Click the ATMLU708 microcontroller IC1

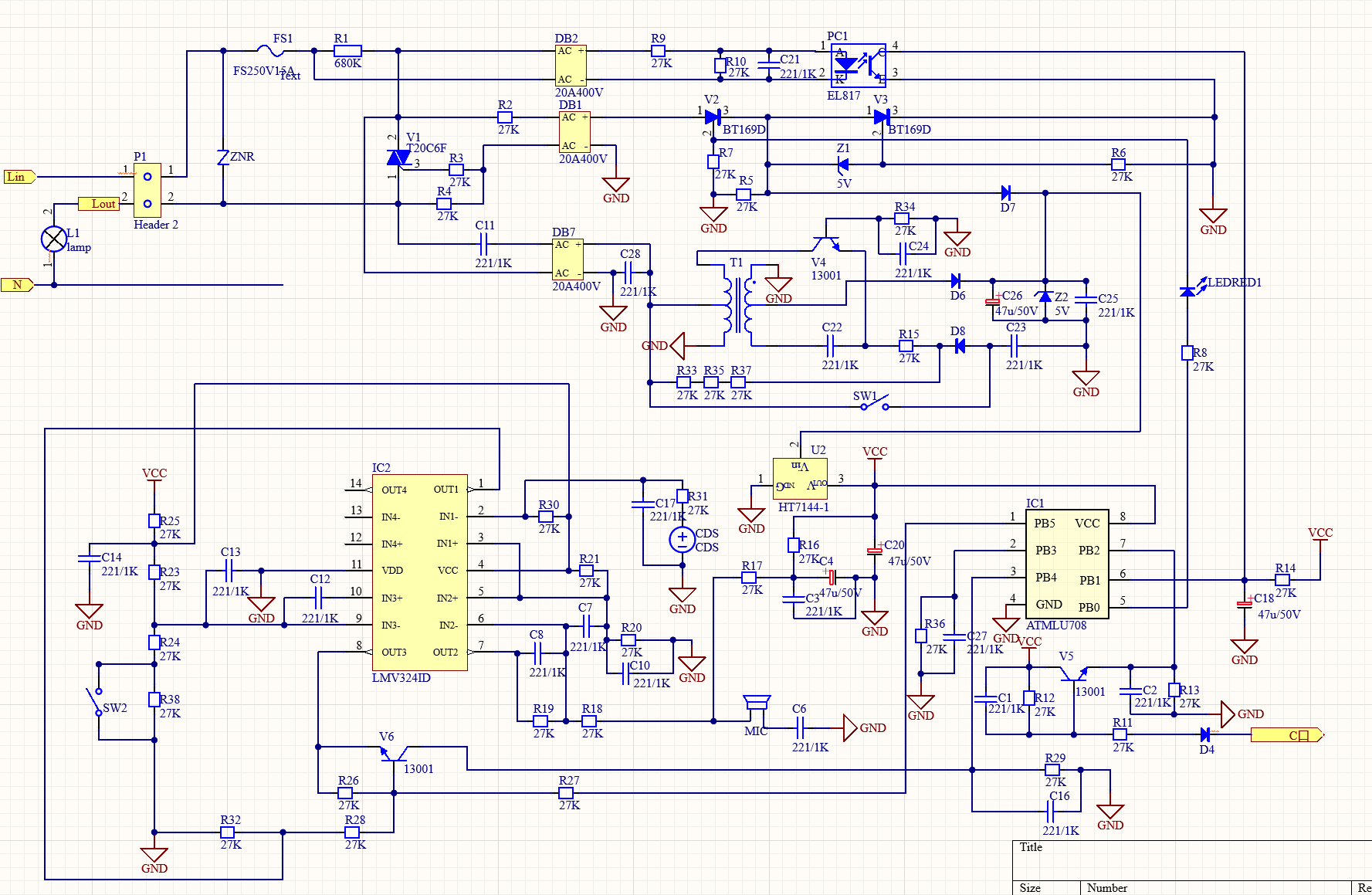click(1067, 564)
